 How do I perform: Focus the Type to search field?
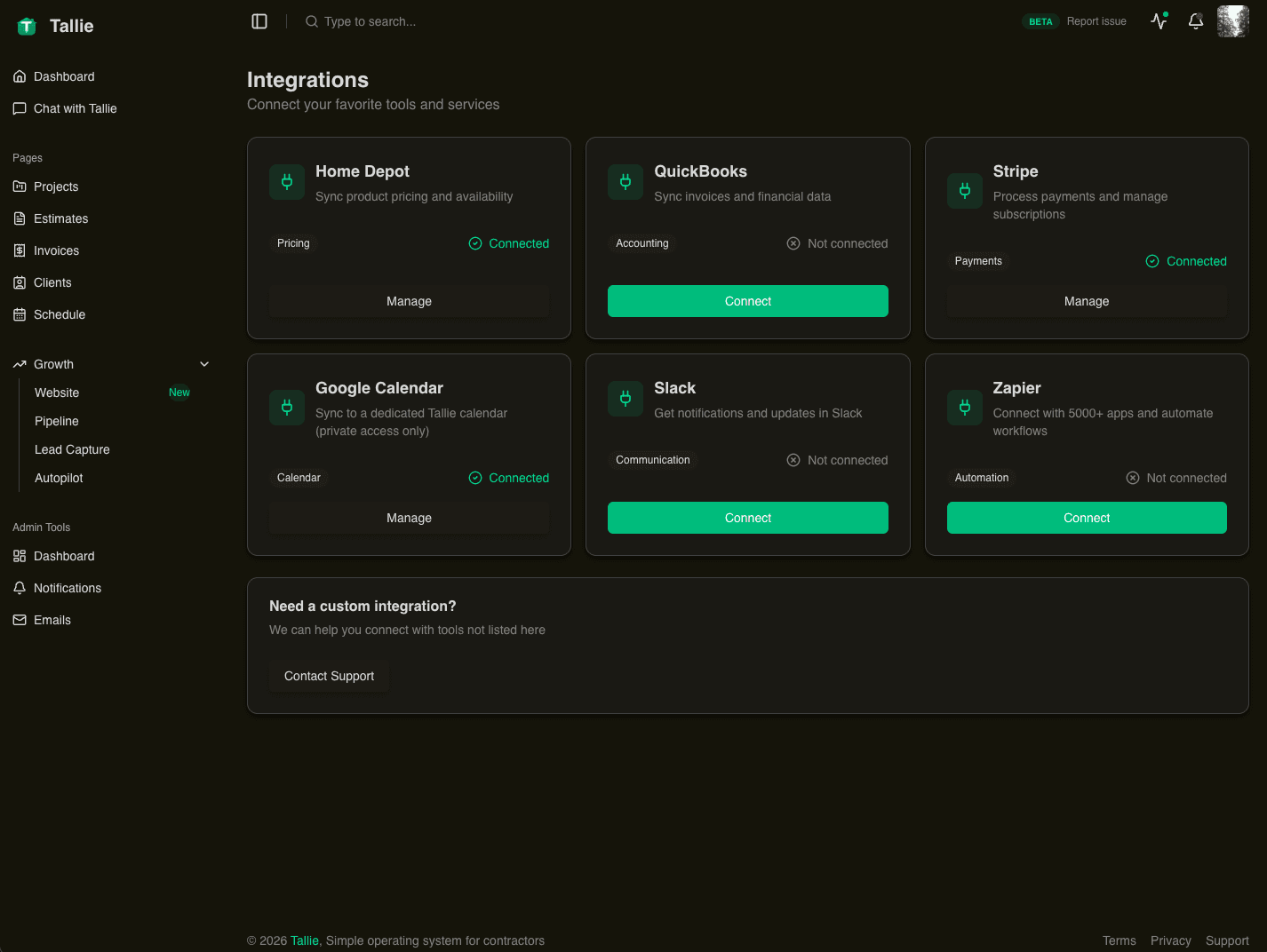(371, 21)
